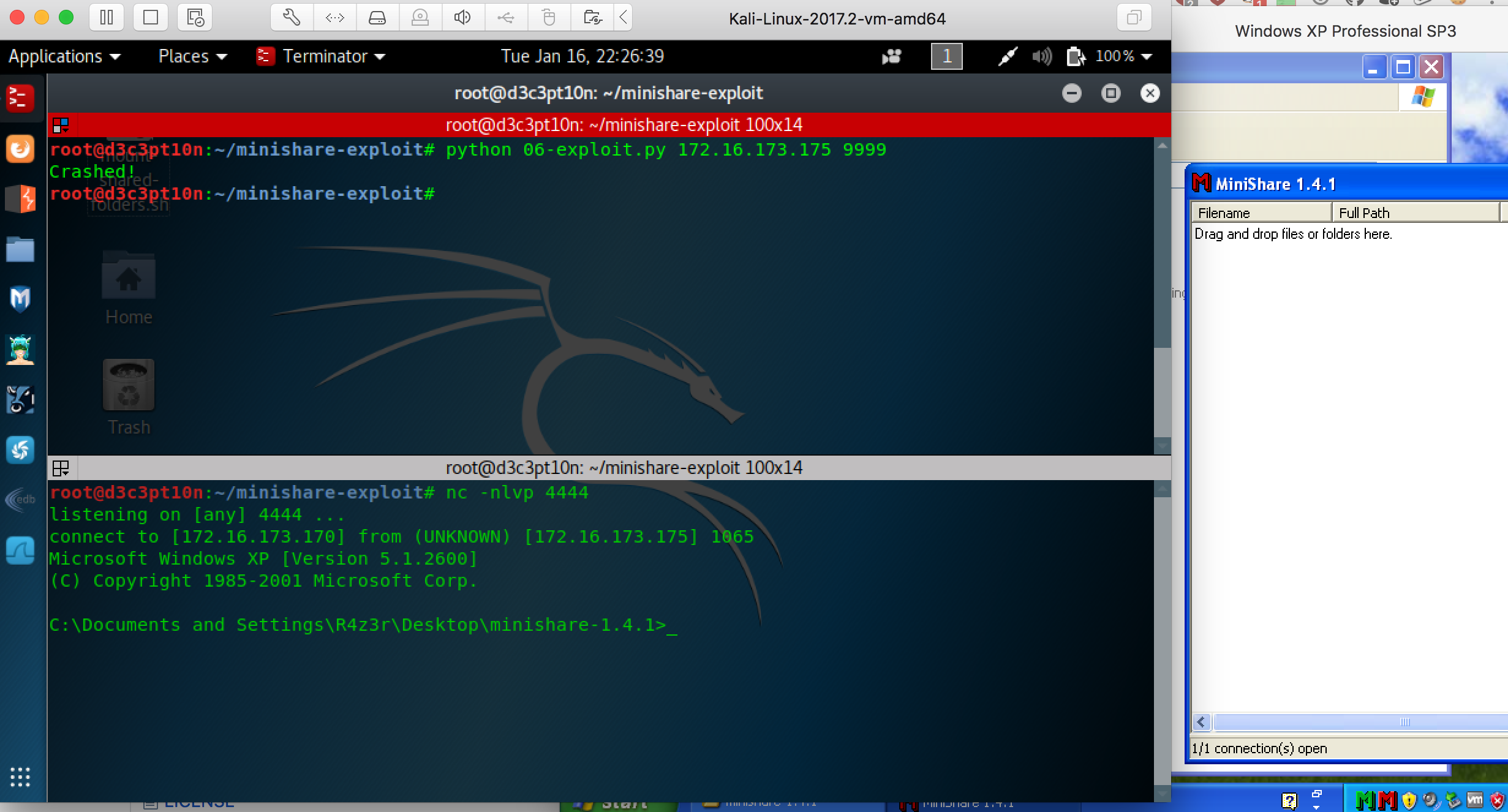1508x812 pixels.
Task: Open the Applications menu
Action: click(x=64, y=56)
